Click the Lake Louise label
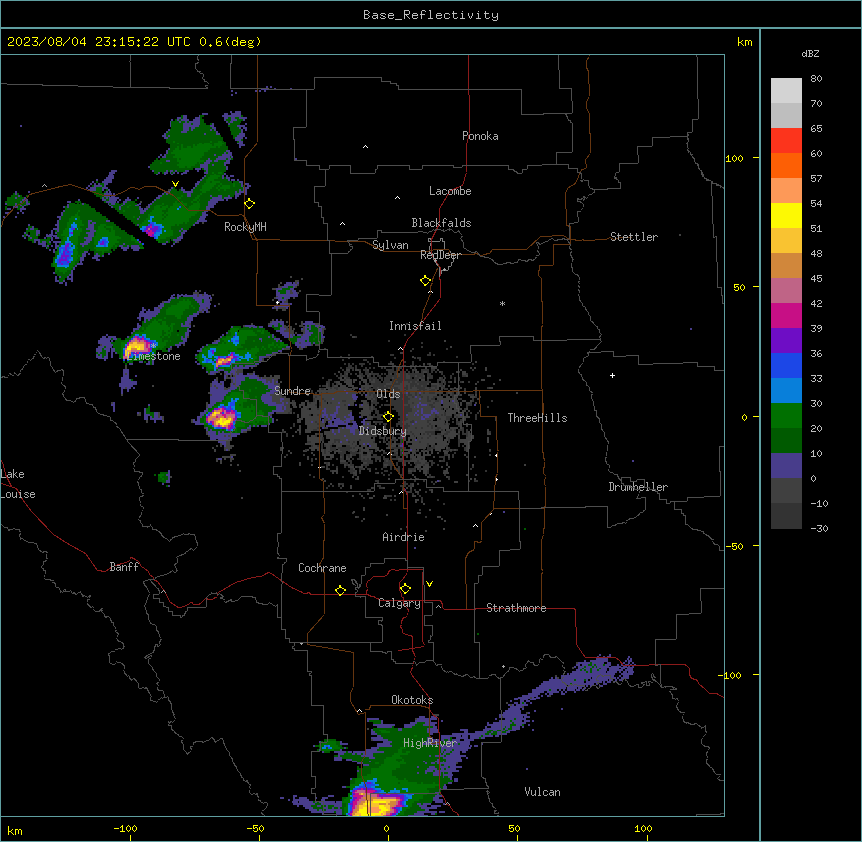 click(x=18, y=484)
